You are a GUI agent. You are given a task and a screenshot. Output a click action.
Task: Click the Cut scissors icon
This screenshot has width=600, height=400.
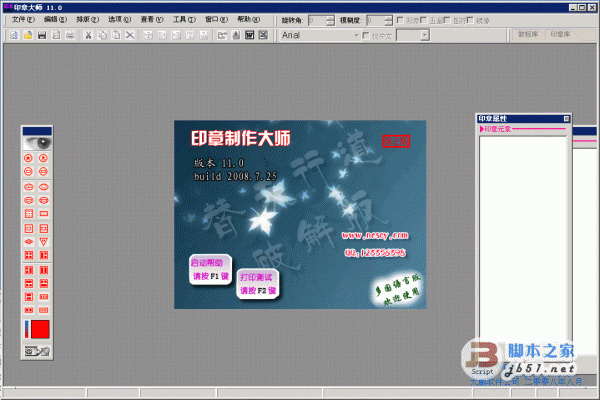[x=88, y=35]
